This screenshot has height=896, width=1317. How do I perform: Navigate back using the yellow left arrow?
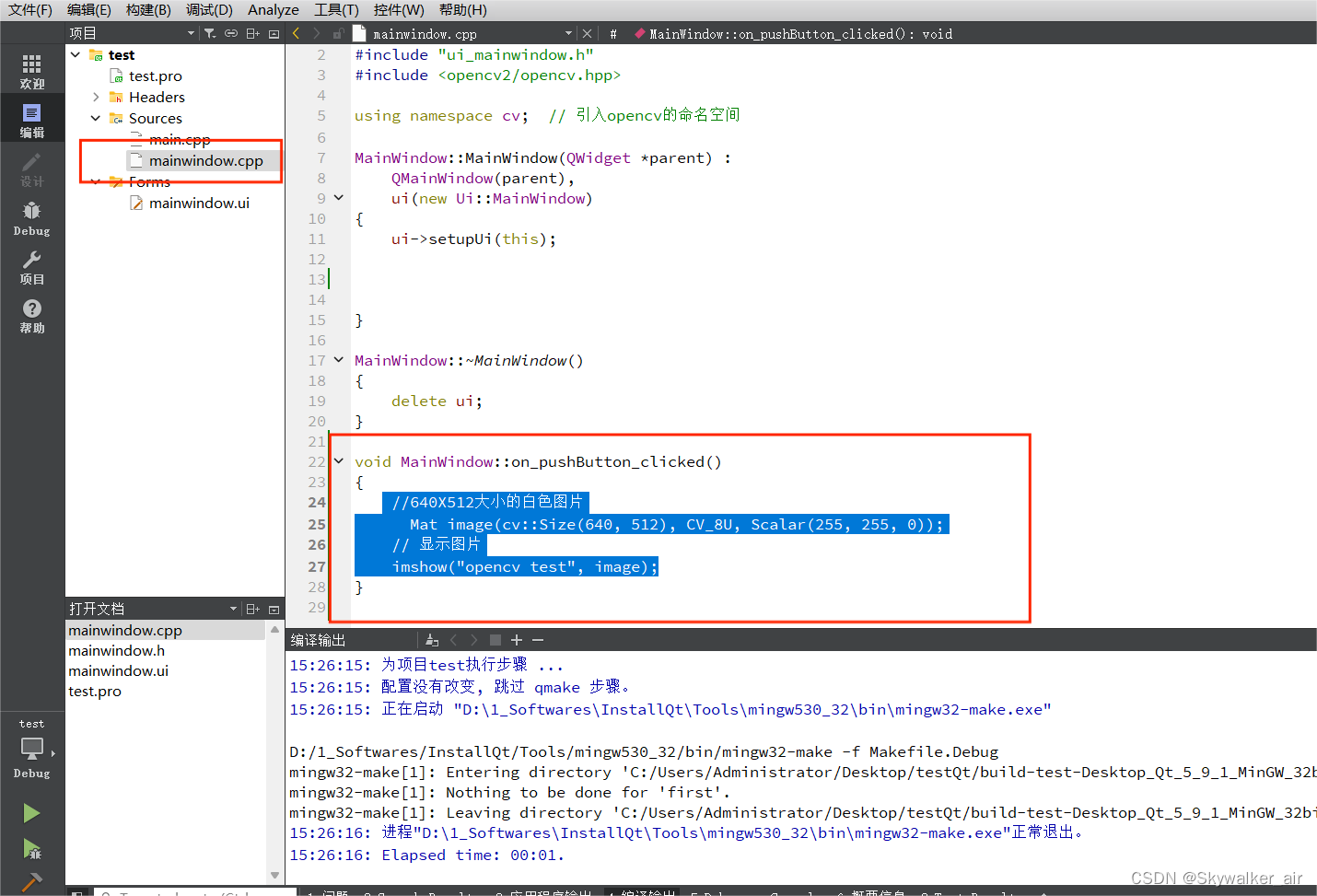pyautogui.click(x=295, y=32)
